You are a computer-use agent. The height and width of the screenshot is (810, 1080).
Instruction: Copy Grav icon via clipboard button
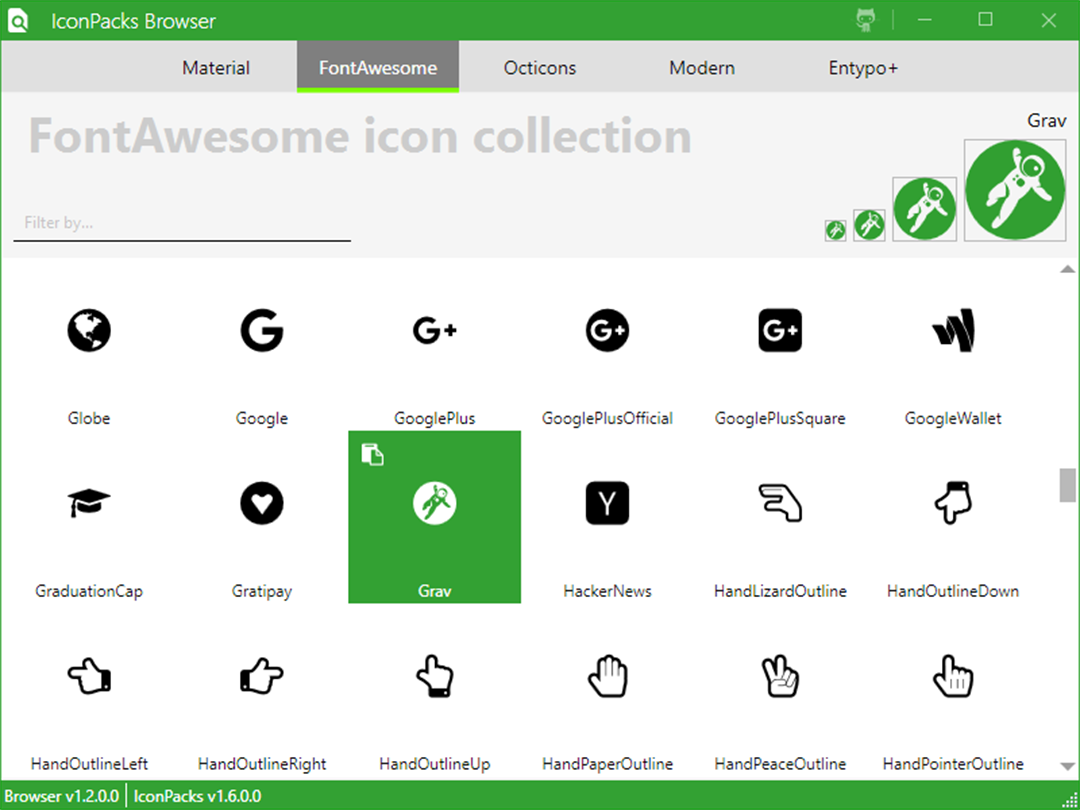pyautogui.click(x=373, y=455)
